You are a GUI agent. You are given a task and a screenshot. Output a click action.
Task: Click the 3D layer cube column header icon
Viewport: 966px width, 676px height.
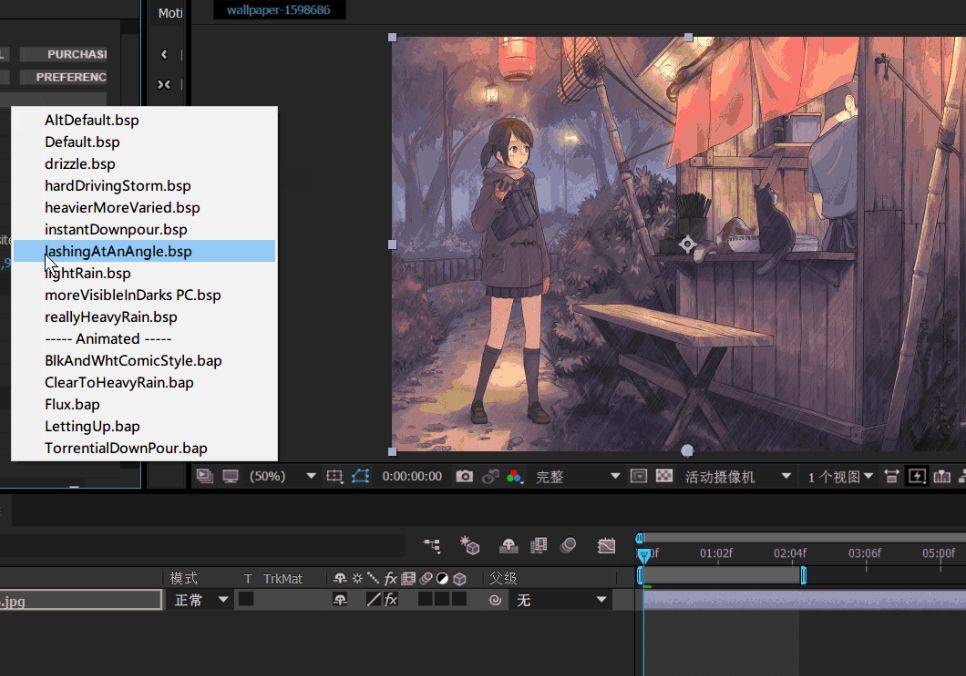pyautogui.click(x=460, y=579)
